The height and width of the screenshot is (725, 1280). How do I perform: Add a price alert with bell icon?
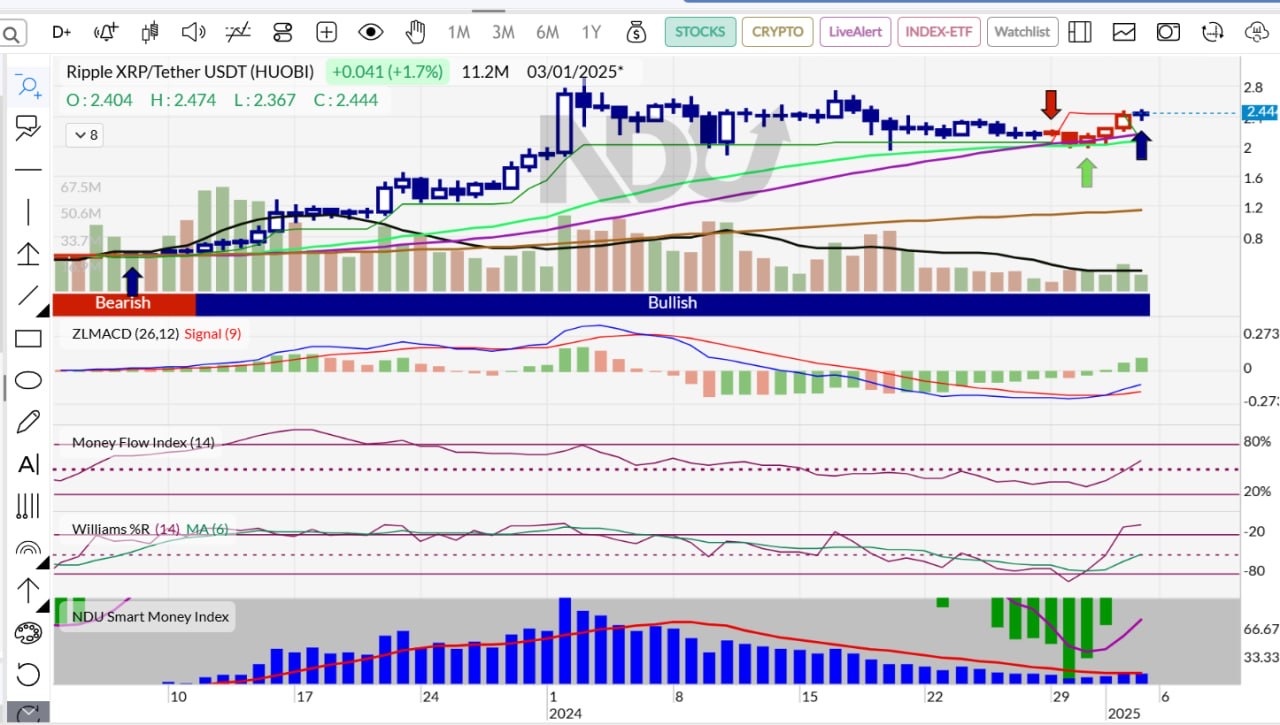(106, 32)
